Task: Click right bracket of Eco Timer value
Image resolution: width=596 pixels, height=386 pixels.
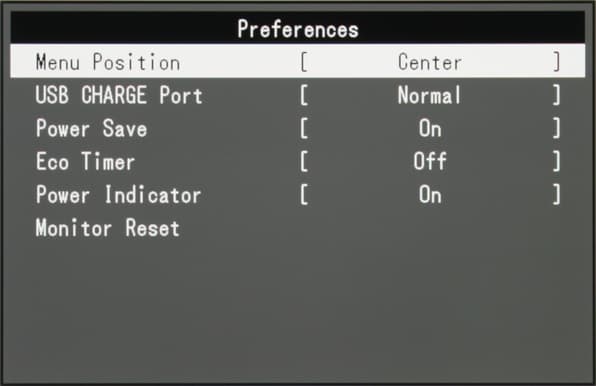Action: [556, 161]
